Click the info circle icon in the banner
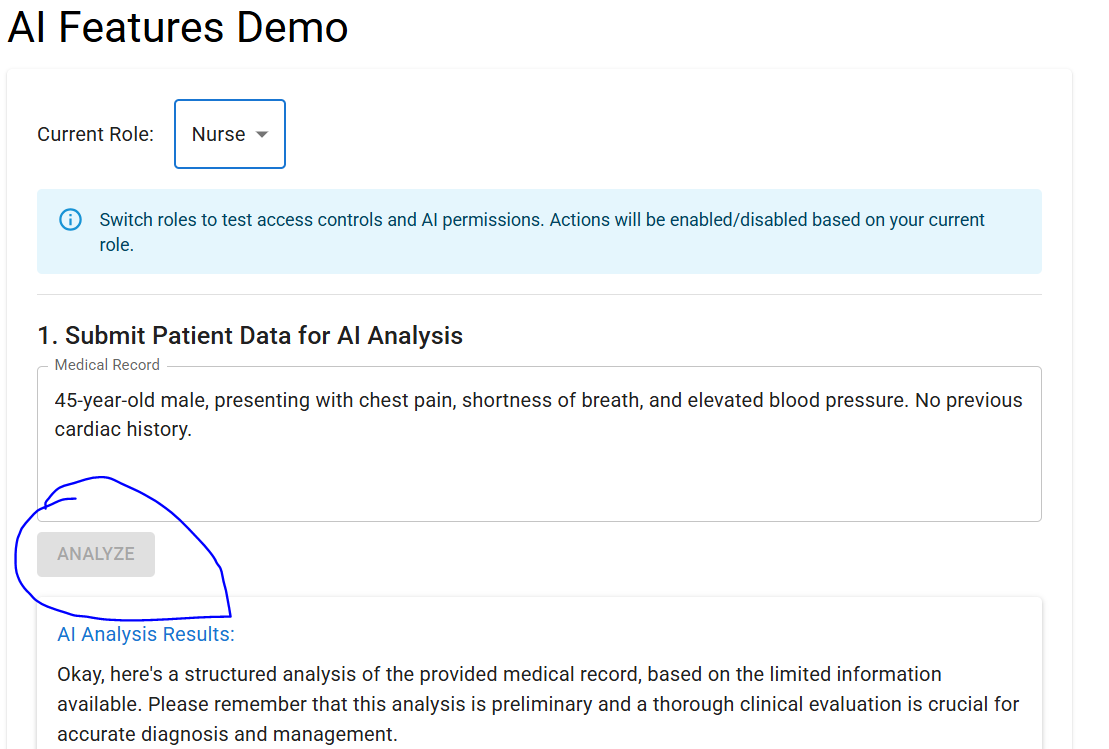Viewport: 1109px width, 749px height. (x=70, y=220)
